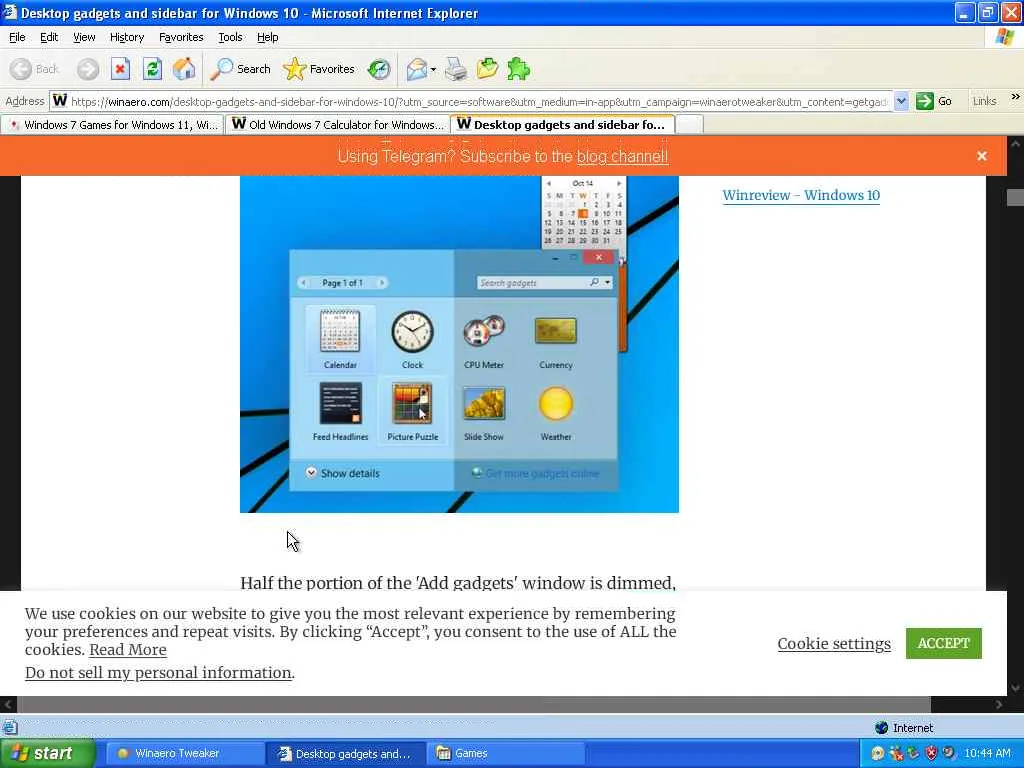Open the Home page icon

(184, 69)
